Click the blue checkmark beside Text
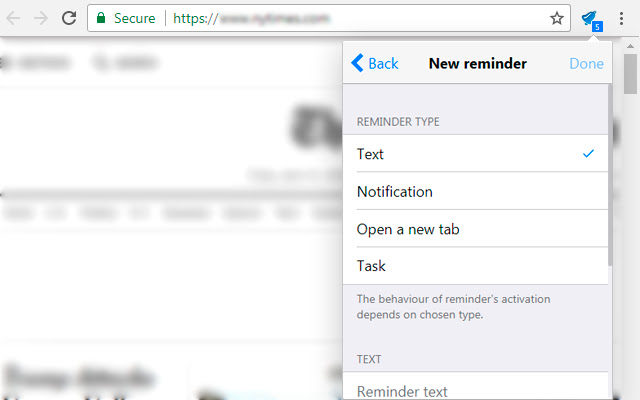640x400 pixels. 588,154
